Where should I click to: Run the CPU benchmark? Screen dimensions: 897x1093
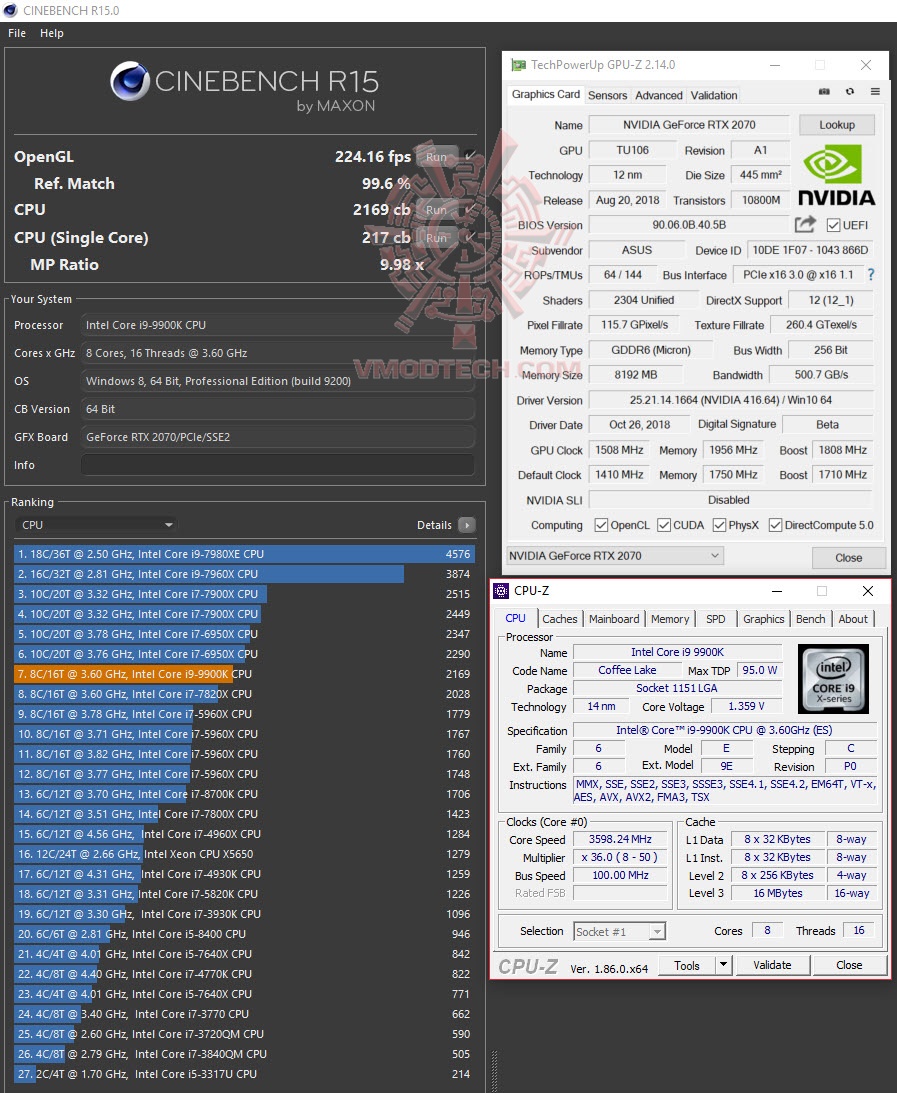coord(437,209)
